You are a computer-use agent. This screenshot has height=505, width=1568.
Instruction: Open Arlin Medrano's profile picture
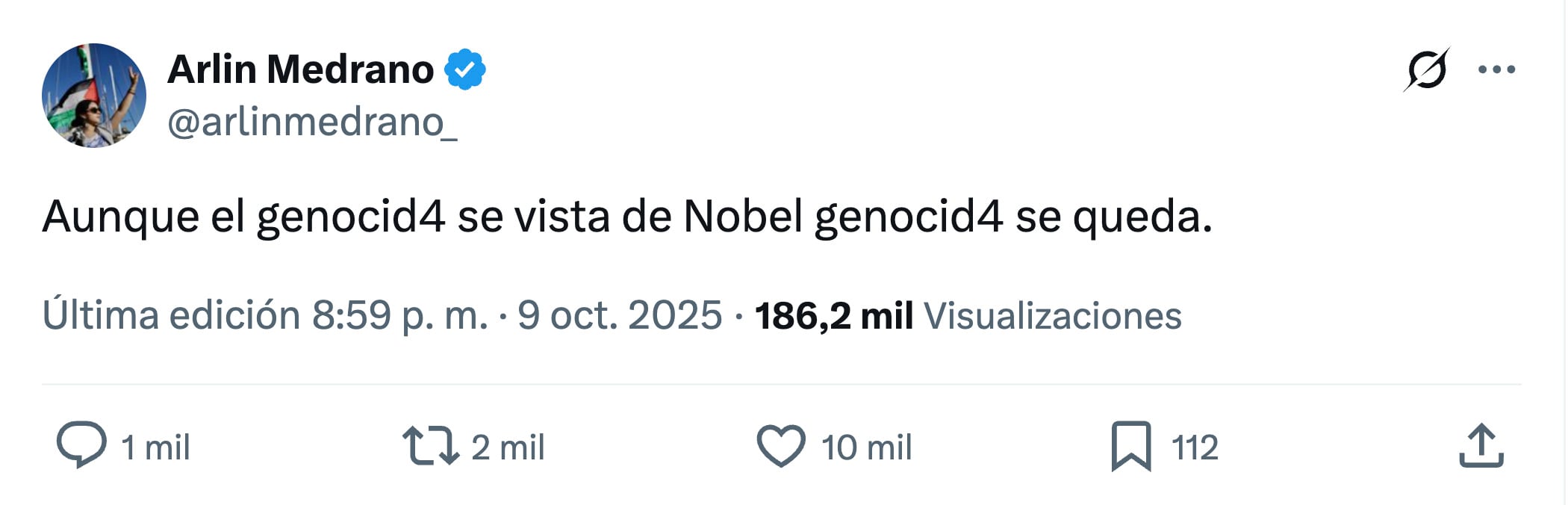click(x=94, y=96)
